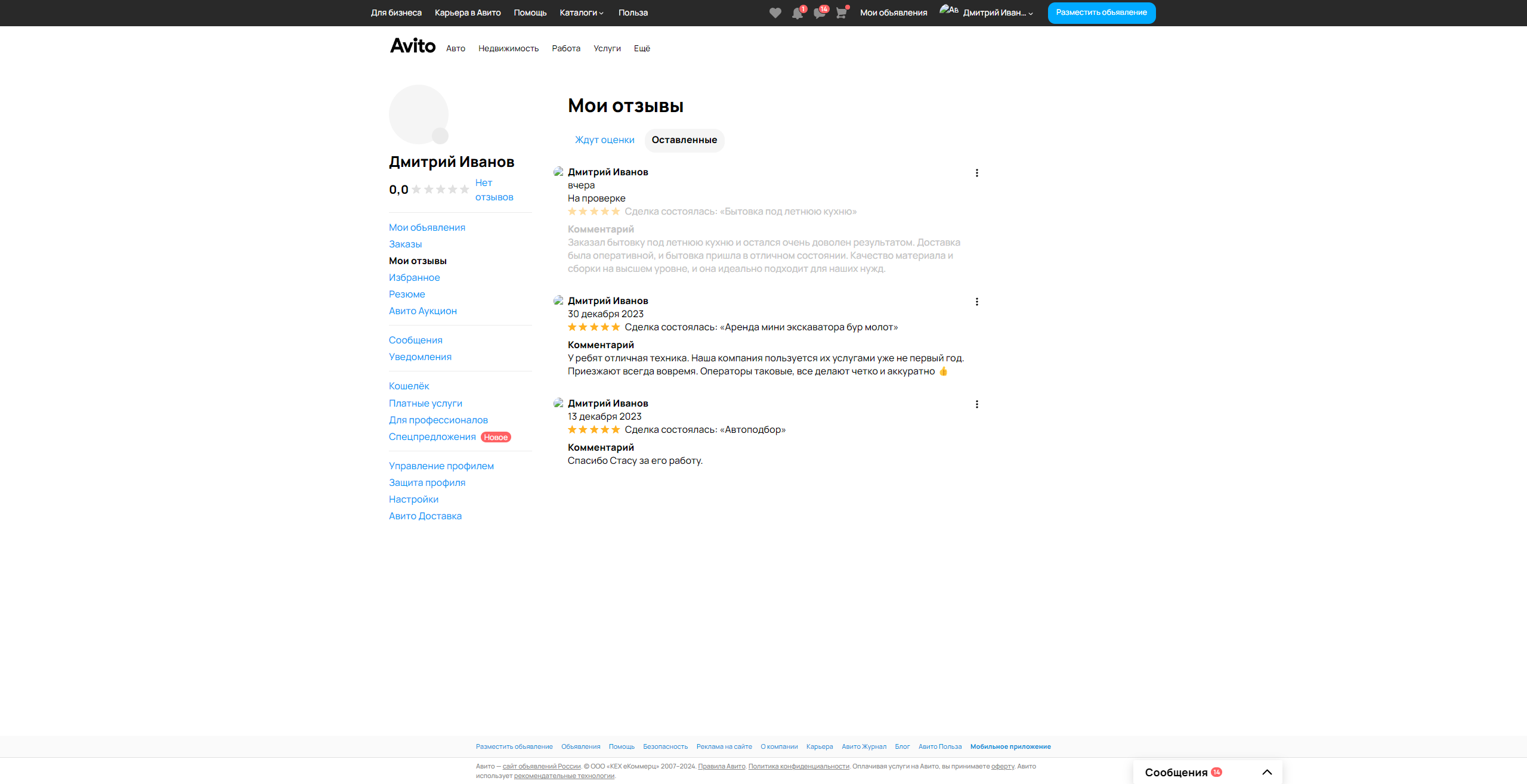Open Ещё category menu
Viewport: 1527px width, 784px height.
pos(642,49)
